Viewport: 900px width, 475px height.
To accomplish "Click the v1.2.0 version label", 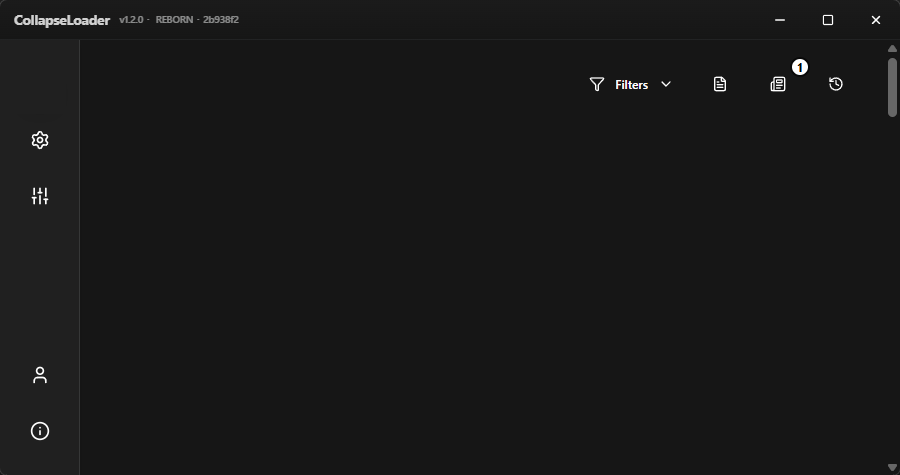I will pos(131,20).
